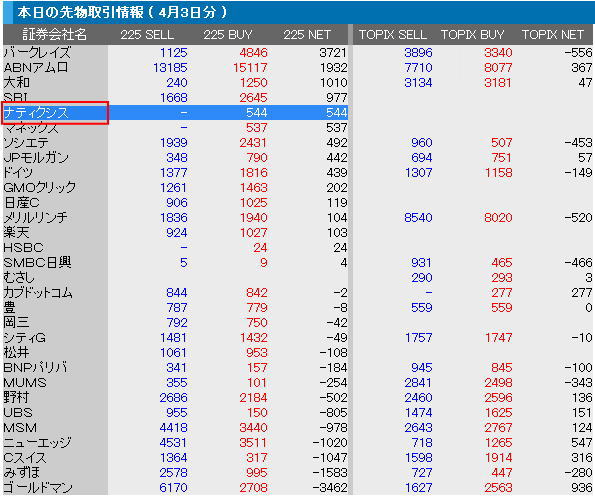The width and height of the screenshot is (595, 496).
Task: Select the 松井 company name
Action: [x=16, y=353]
